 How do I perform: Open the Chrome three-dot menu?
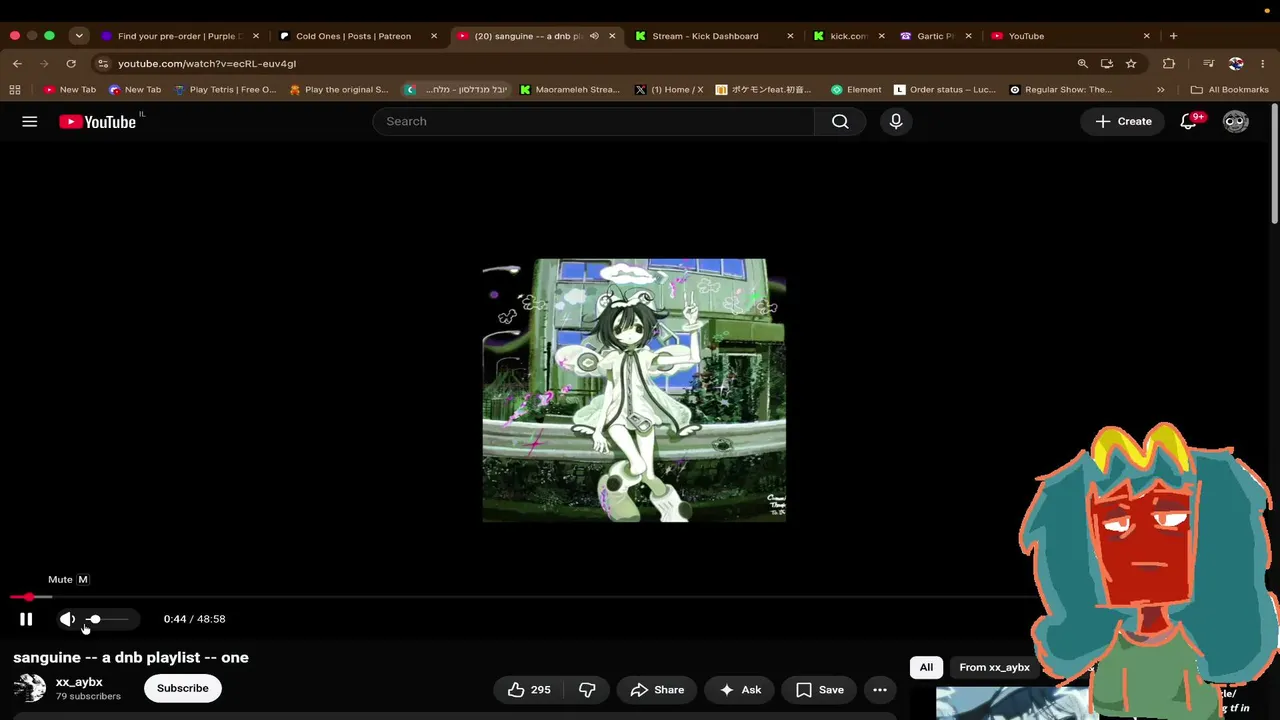(x=1263, y=63)
